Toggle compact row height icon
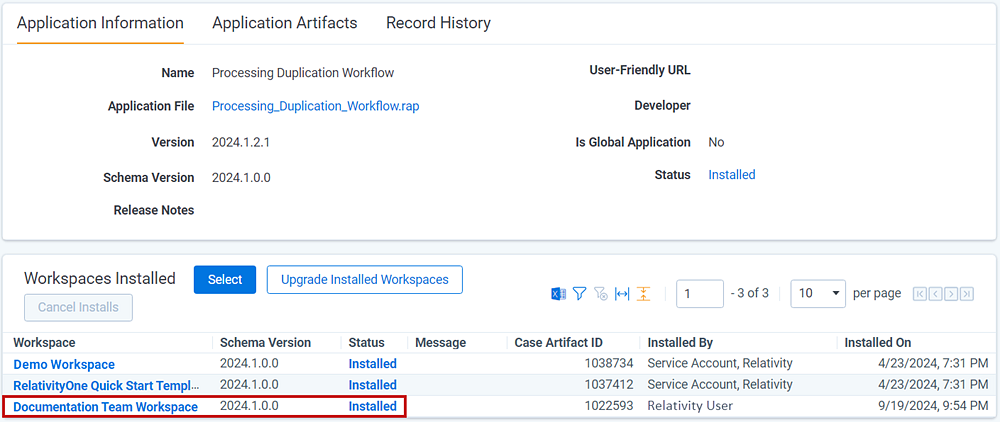Viewport: 1000px width, 423px height. [x=643, y=293]
